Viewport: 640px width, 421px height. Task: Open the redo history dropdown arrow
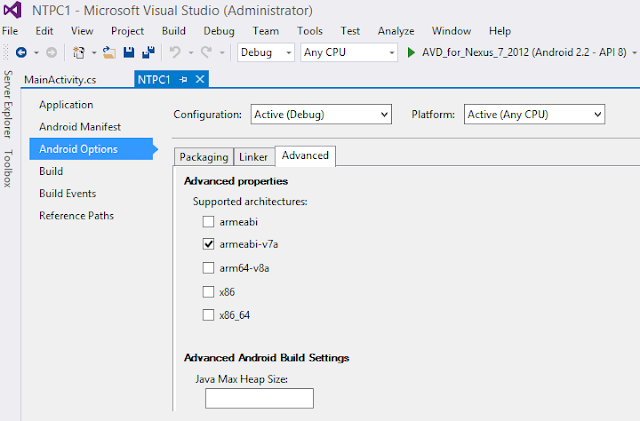click(x=222, y=53)
